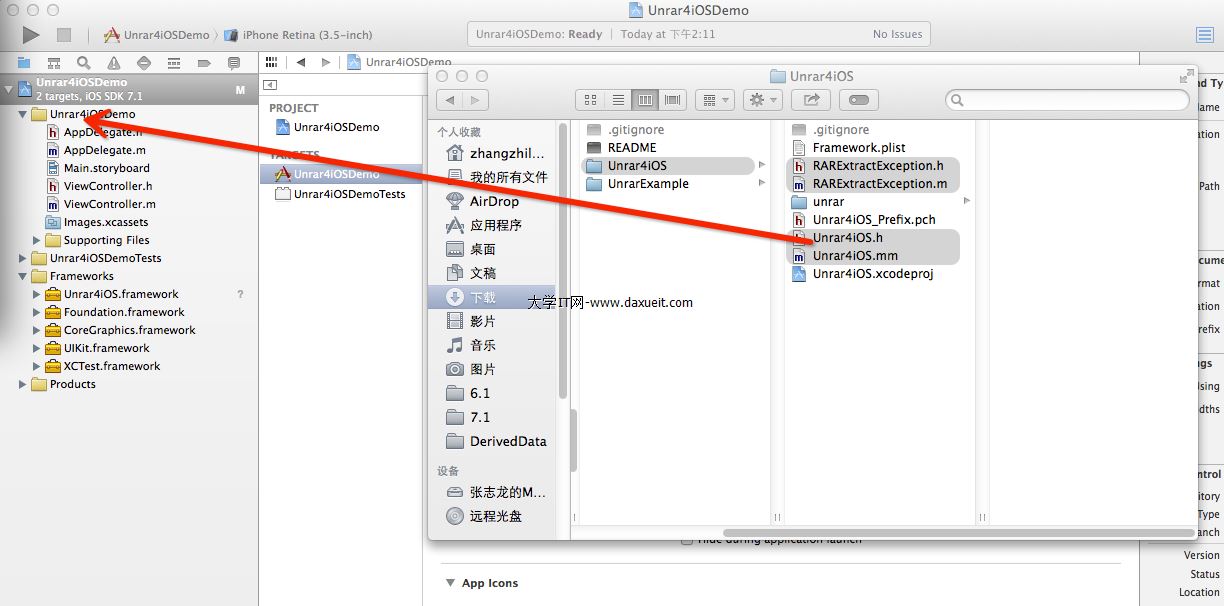Open the Debug navigator icon
The height and width of the screenshot is (606, 1224).
(x=174, y=62)
